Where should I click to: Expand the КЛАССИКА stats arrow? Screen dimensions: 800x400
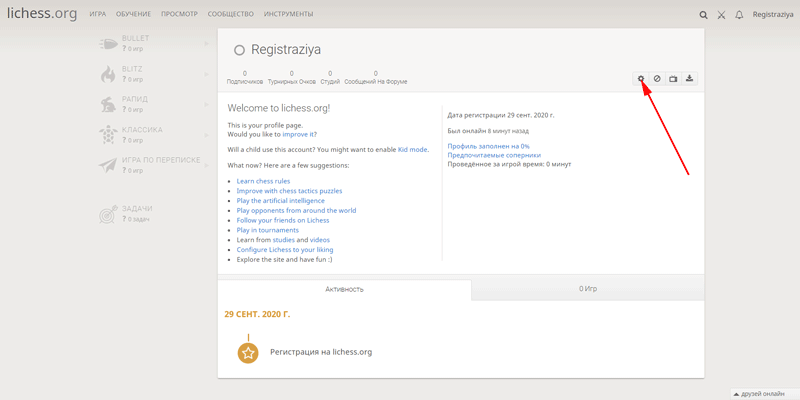[x=207, y=135]
